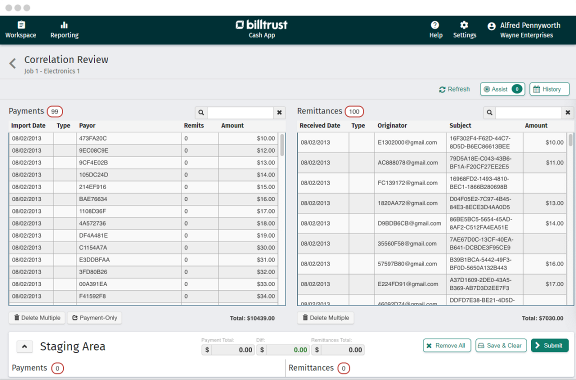The image size is (576, 380).
Task: Click the Save & Clear button
Action: [501, 345]
